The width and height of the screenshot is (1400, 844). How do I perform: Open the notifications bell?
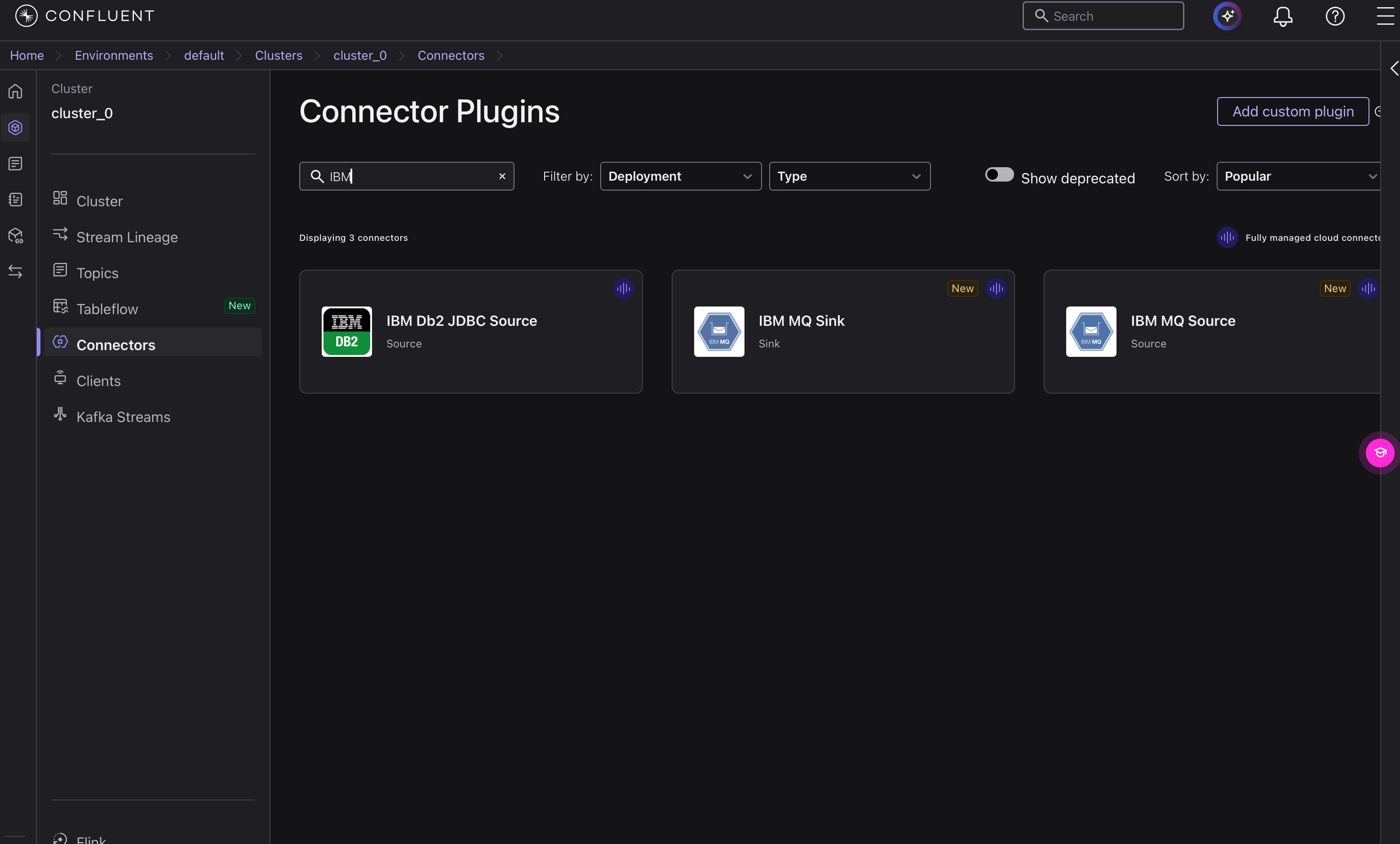point(1282,16)
